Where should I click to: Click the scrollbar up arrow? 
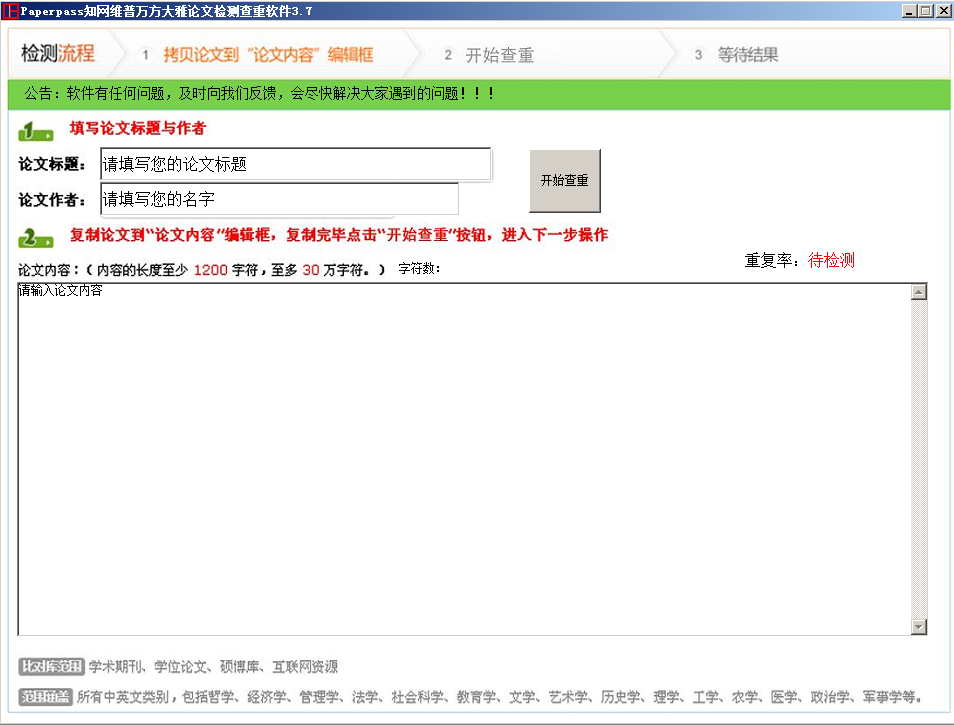click(920, 290)
